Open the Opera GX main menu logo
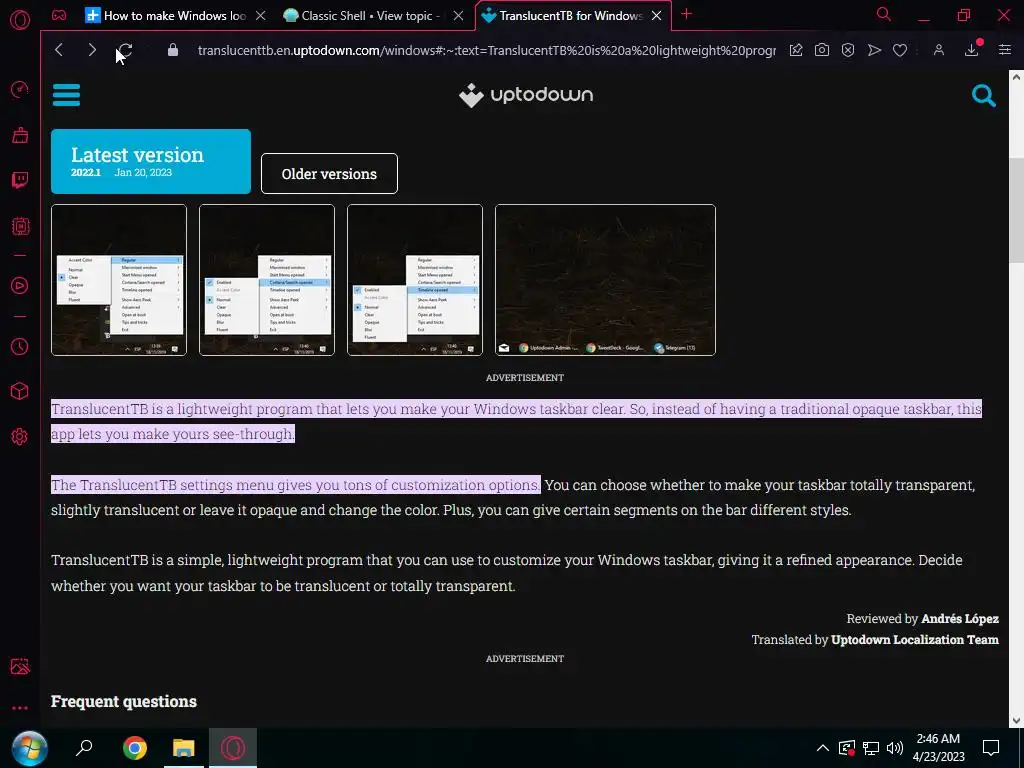The height and width of the screenshot is (768, 1024). pos(20,20)
